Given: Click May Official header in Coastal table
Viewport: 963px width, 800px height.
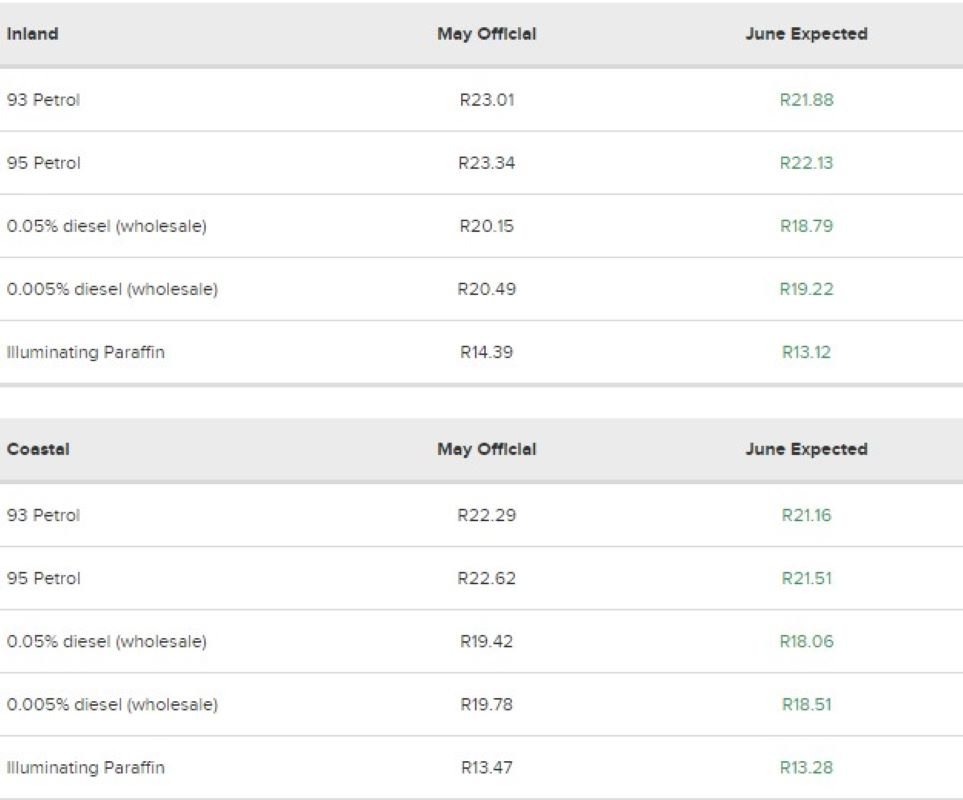Looking at the screenshot, I should [x=486, y=449].
